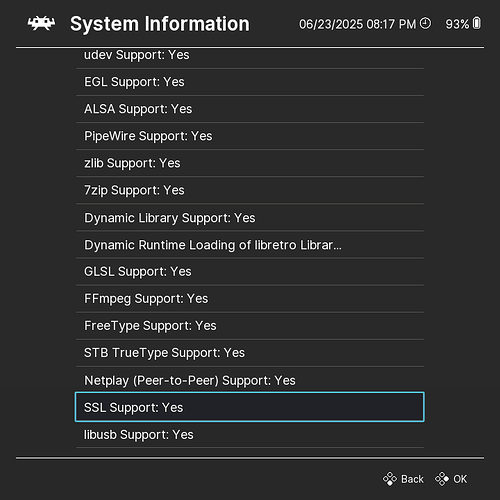This screenshot has height=500, width=500.
Task: Select STB TrueType Support item
Action: tap(250, 353)
